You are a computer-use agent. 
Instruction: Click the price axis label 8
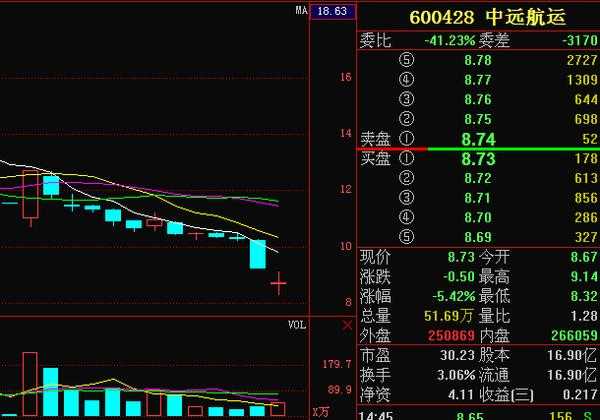348,302
